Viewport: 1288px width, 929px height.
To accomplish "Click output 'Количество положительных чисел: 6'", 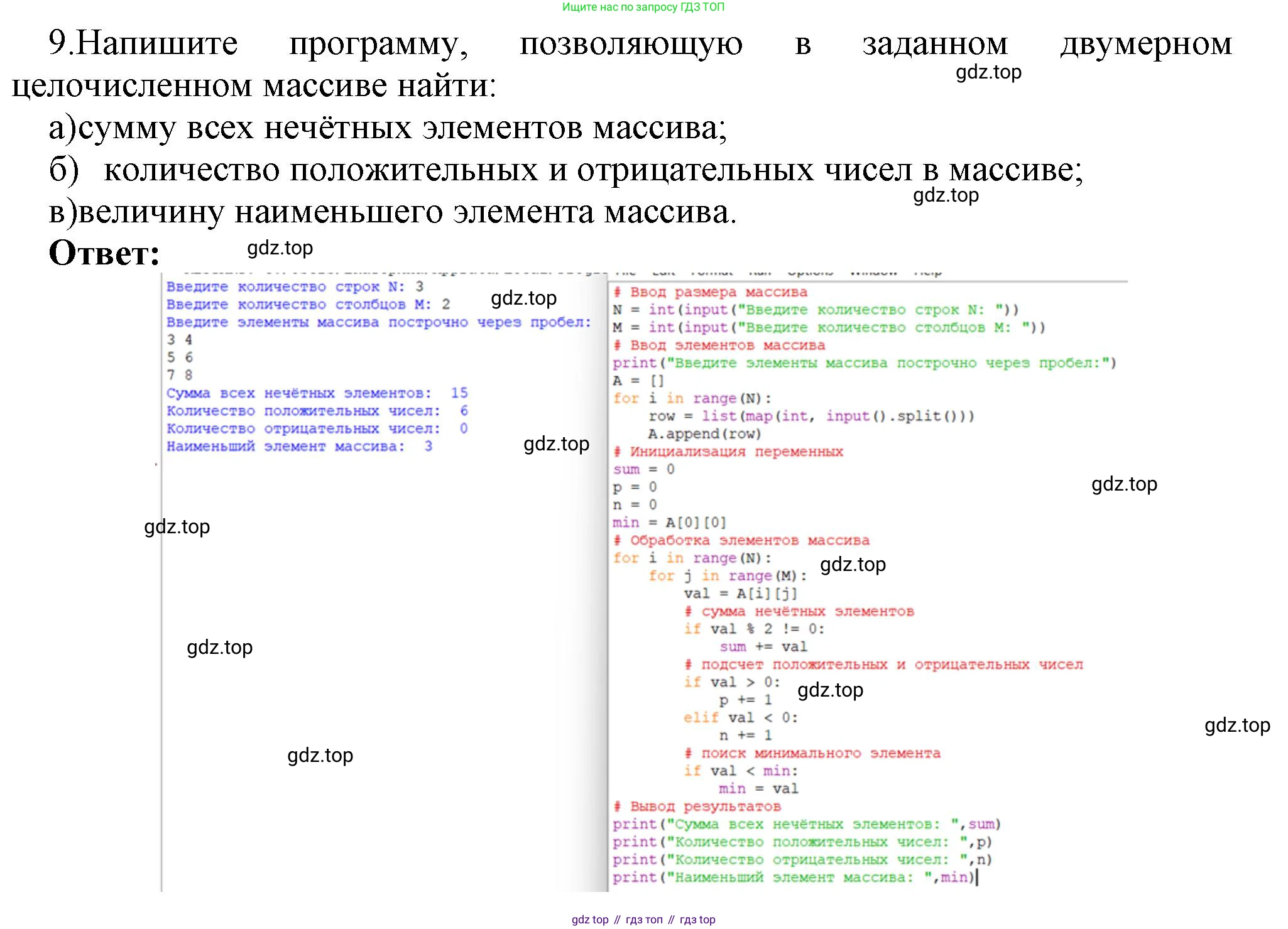I will coord(317,411).
